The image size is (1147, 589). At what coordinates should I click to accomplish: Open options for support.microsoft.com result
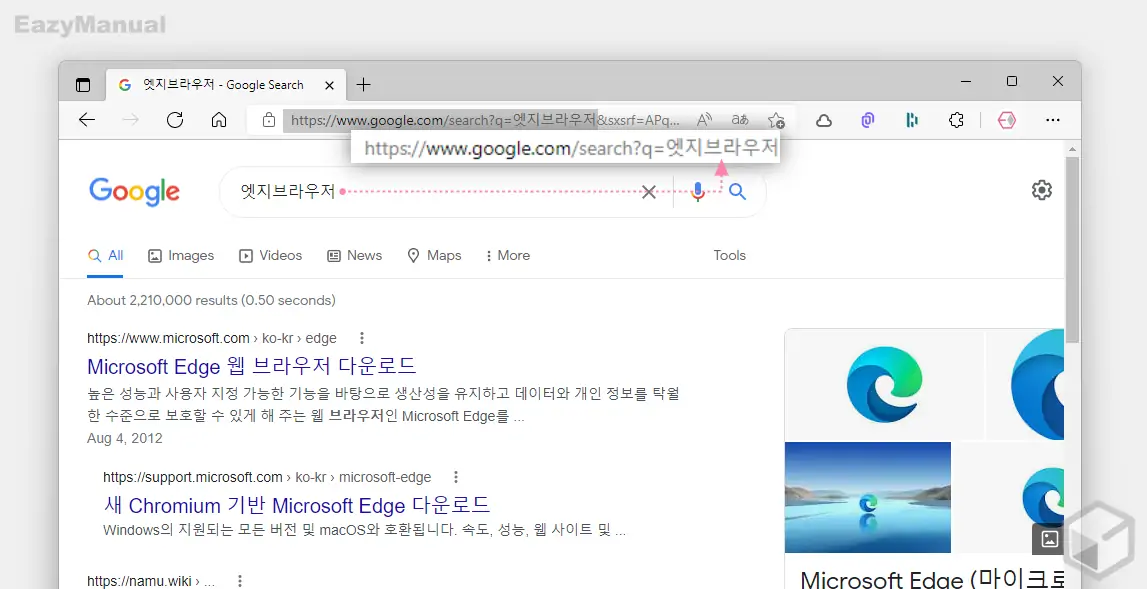pos(456,477)
